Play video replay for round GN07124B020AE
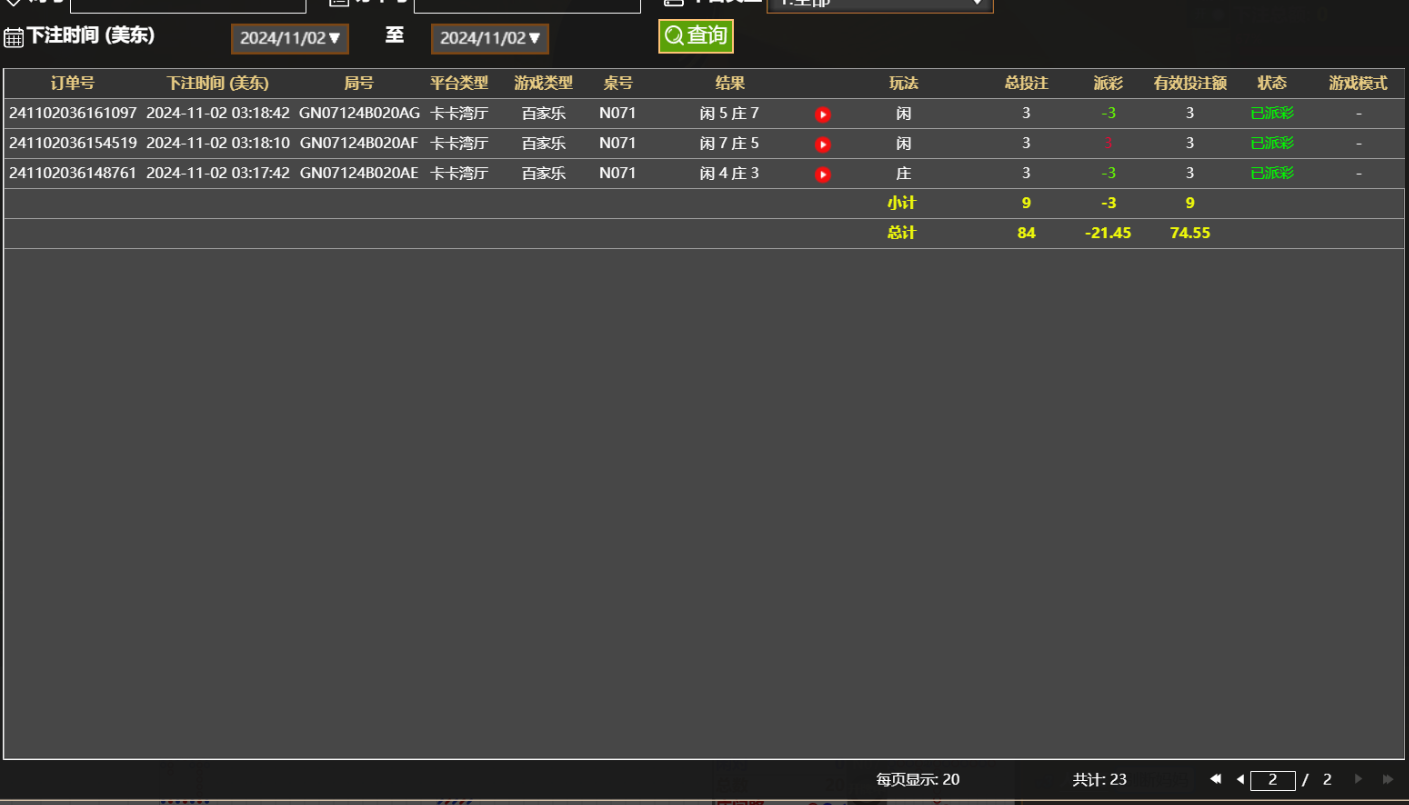 pos(822,175)
